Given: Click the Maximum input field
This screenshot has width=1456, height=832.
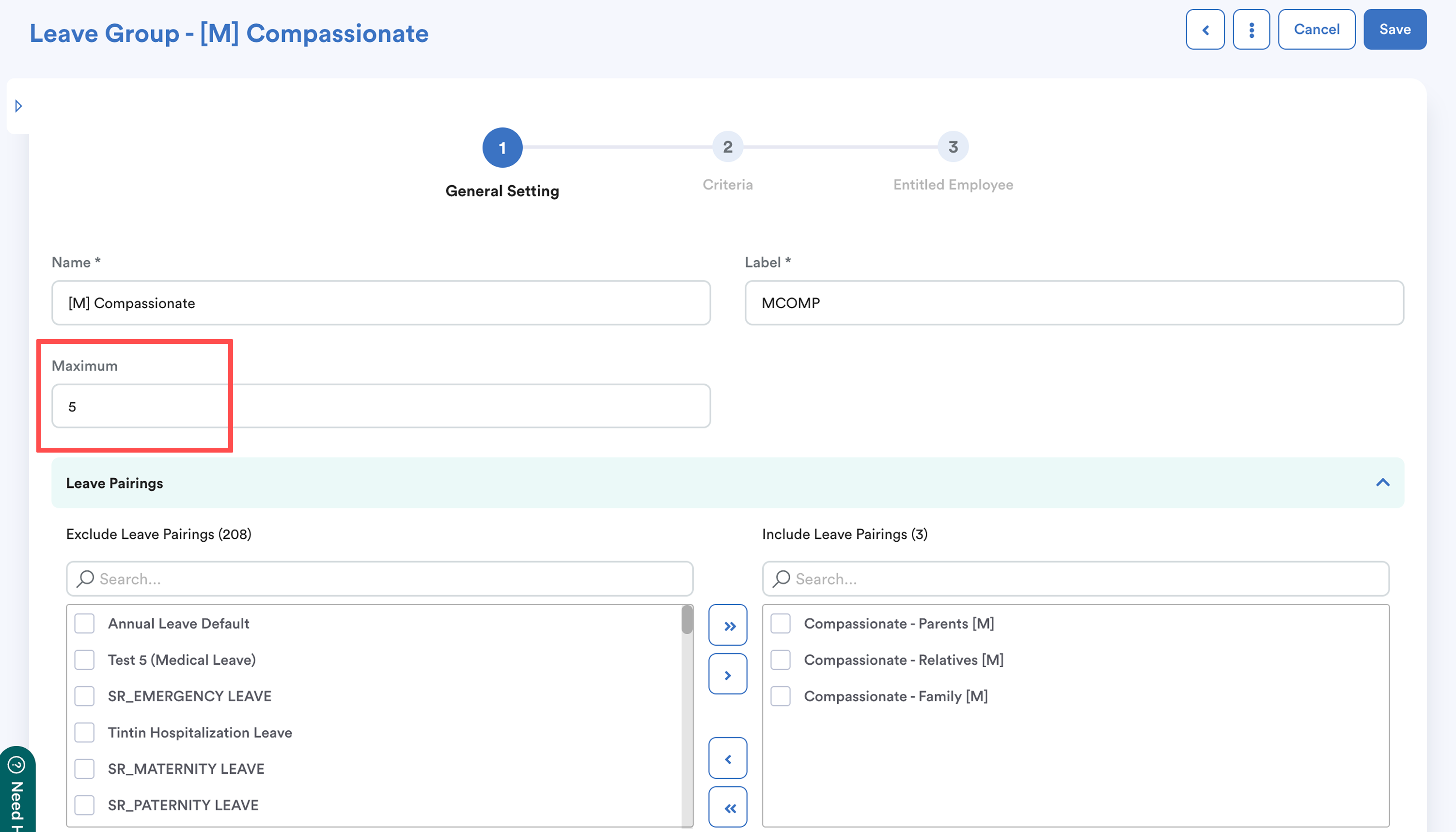Looking at the screenshot, I should tap(380, 406).
